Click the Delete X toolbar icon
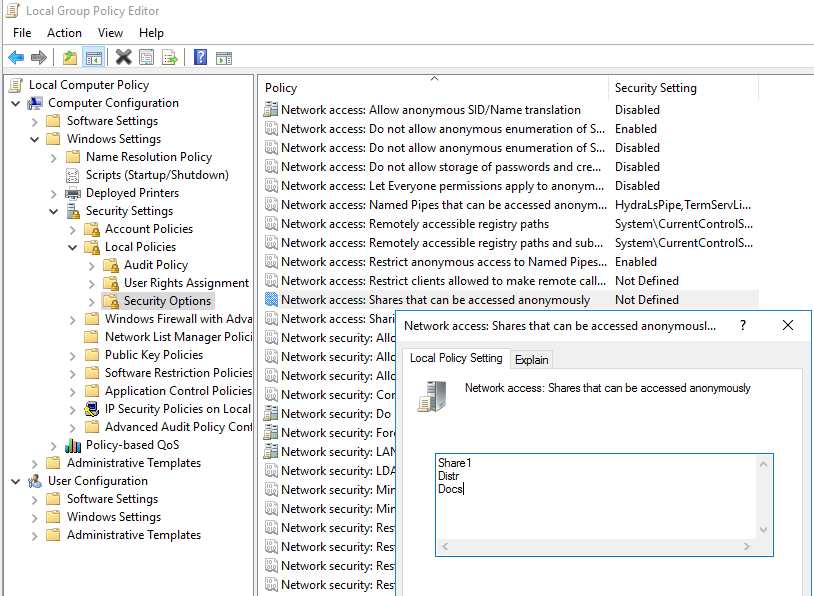 (x=123, y=58)
